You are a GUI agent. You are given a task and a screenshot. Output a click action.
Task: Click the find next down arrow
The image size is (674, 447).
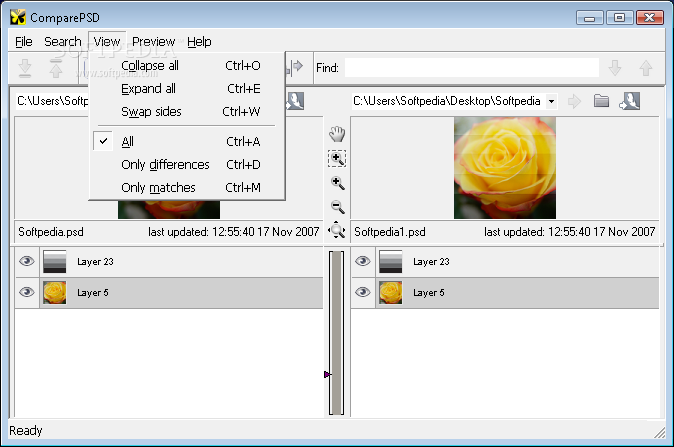[615, 68]
